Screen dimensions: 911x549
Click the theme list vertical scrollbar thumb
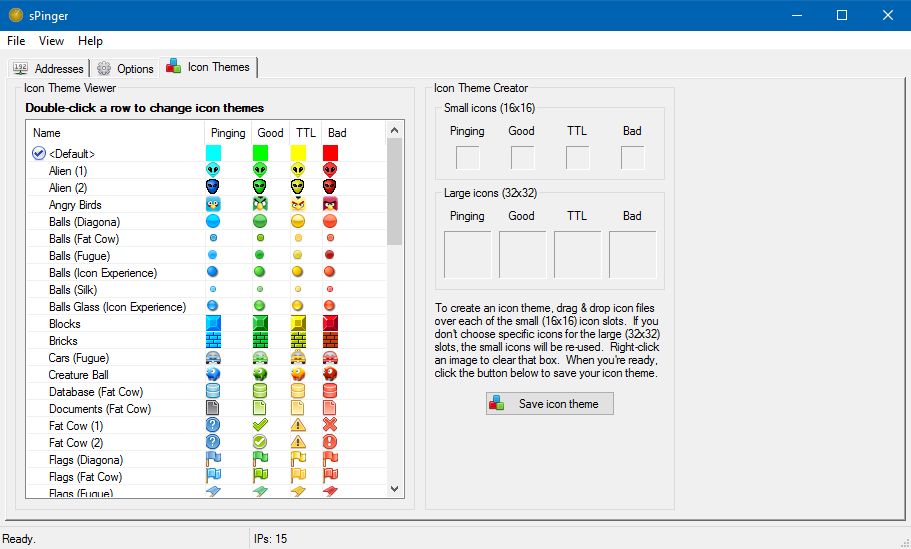(x=394, y=192)
